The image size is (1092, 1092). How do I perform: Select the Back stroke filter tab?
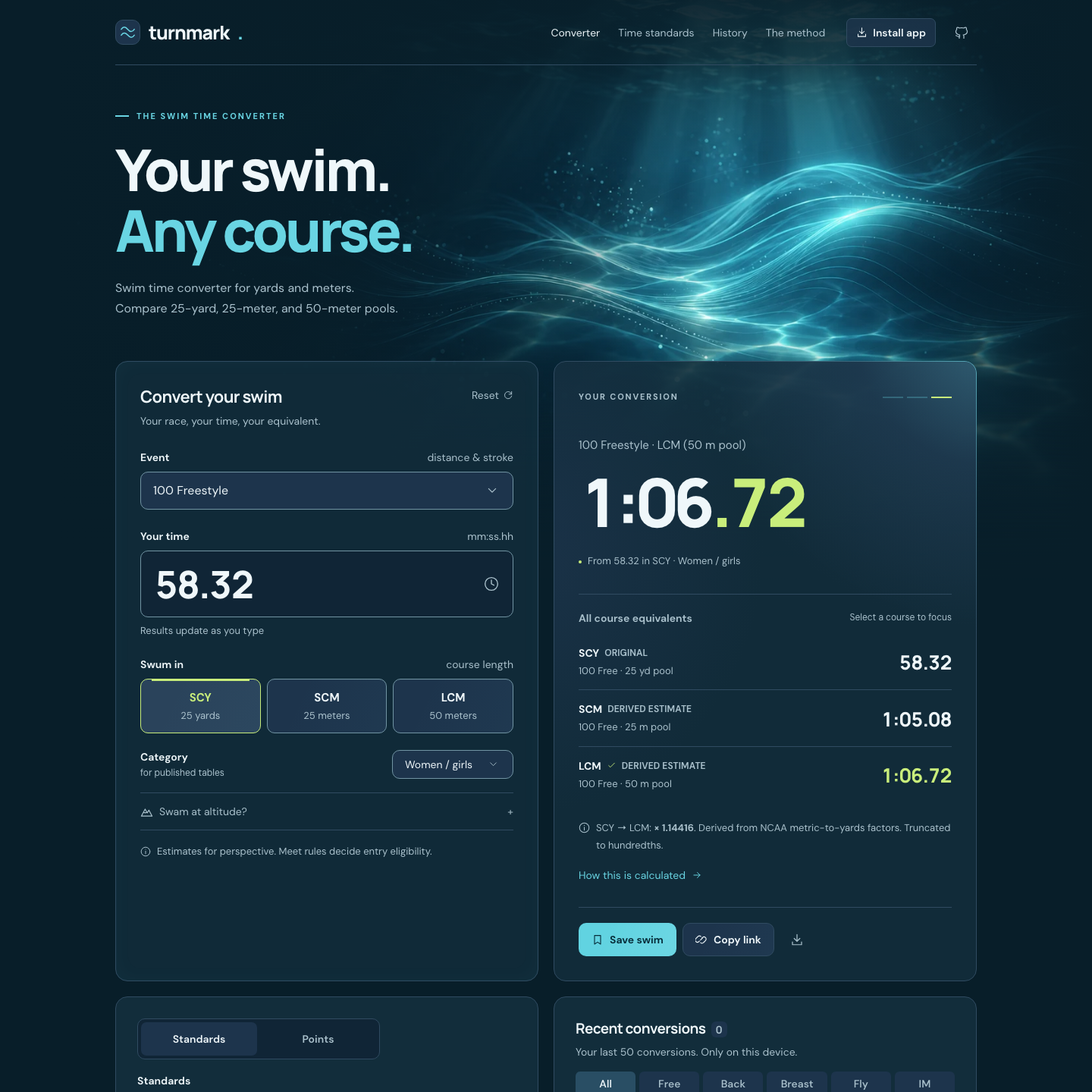point(733,1083)
